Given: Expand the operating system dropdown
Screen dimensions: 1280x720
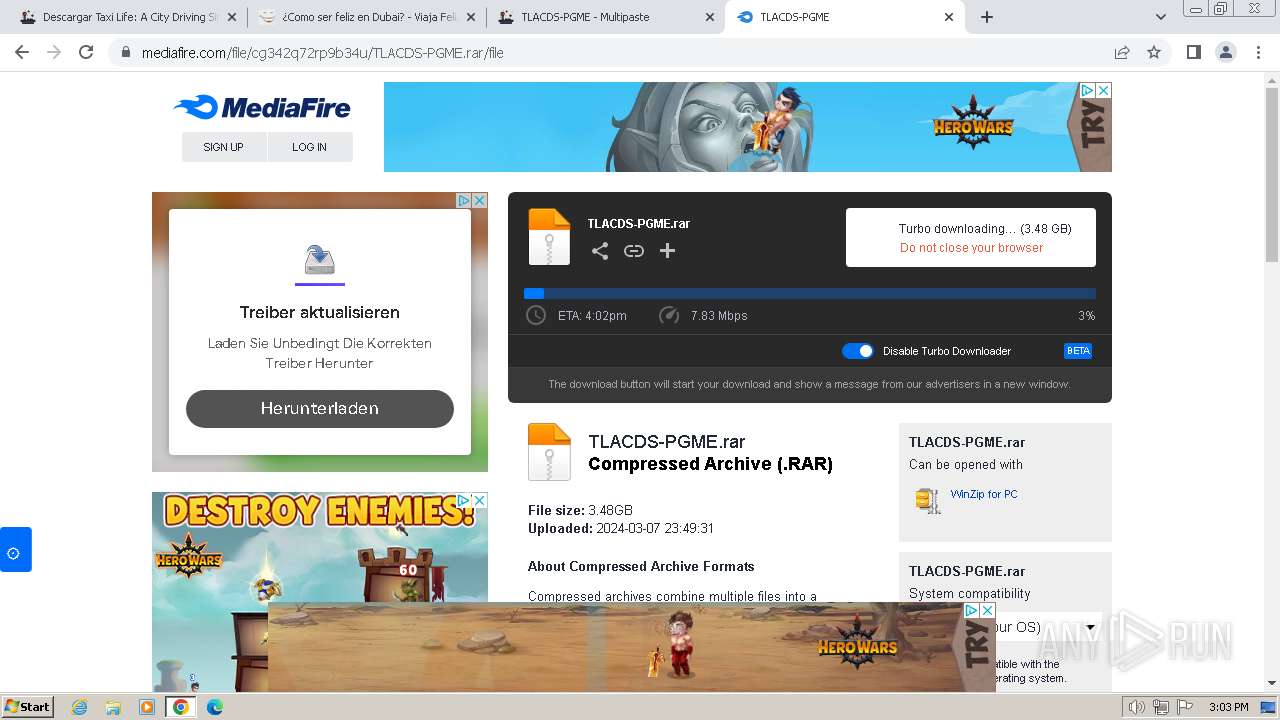Looking at the screenshot, I should pos(1090,628).
